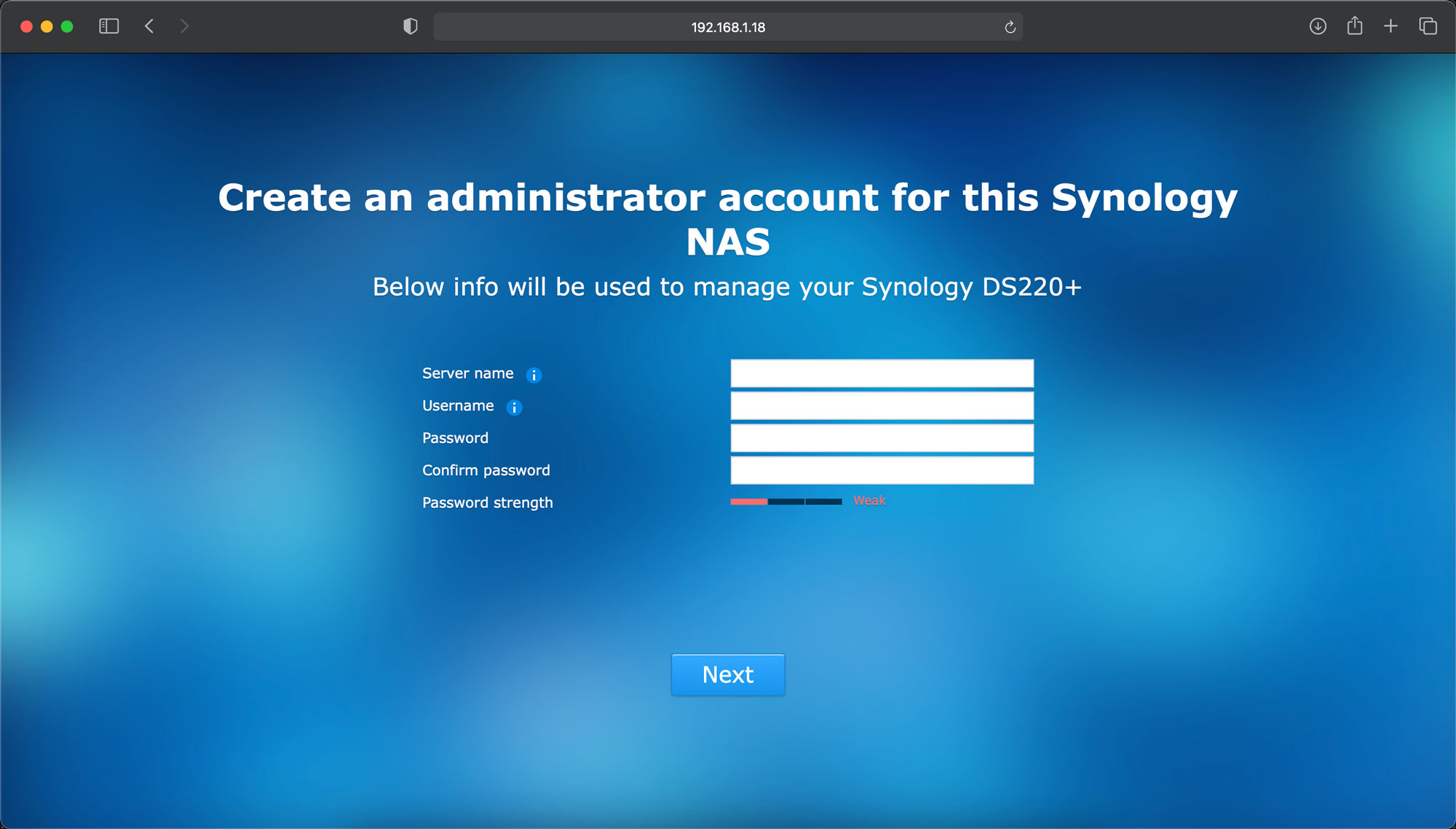Screen dimensions: 1456x829
Task: Click the red Weak strength label
Action: click(x=869, y=501)
